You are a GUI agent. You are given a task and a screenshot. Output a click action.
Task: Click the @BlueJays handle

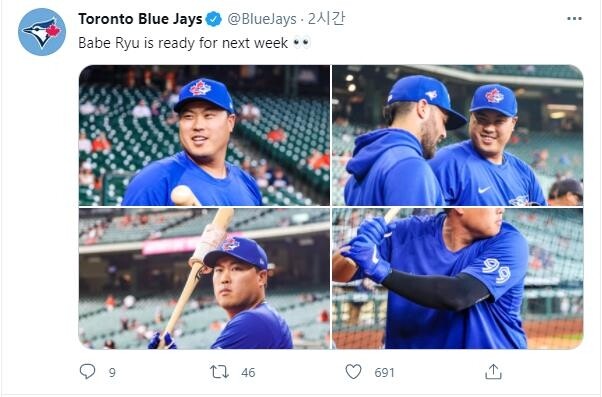262,19
